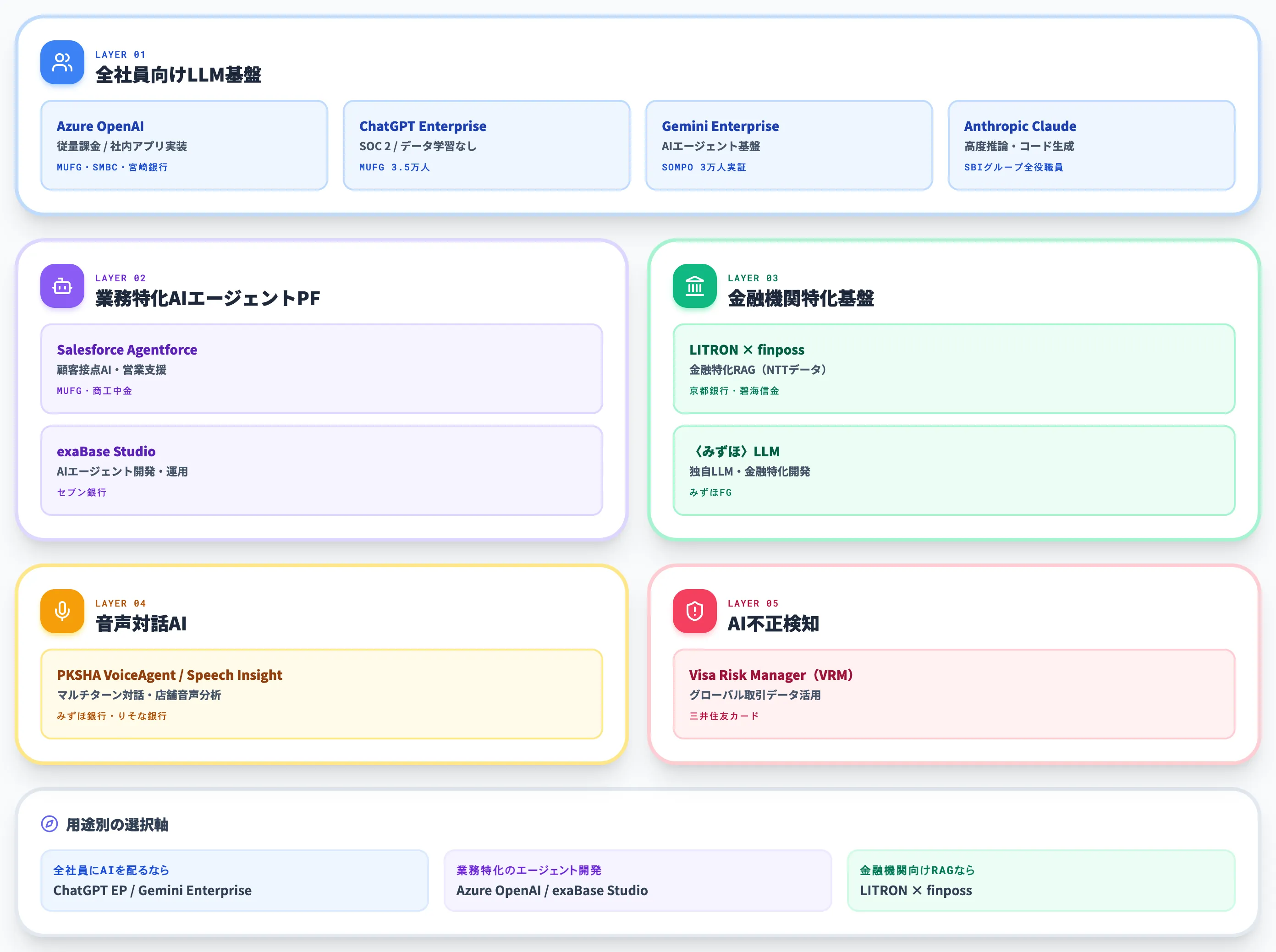Click LITRON × finposs under 金融機関向けRAGなら
1276x952 pixels.
tap(916, 890)
